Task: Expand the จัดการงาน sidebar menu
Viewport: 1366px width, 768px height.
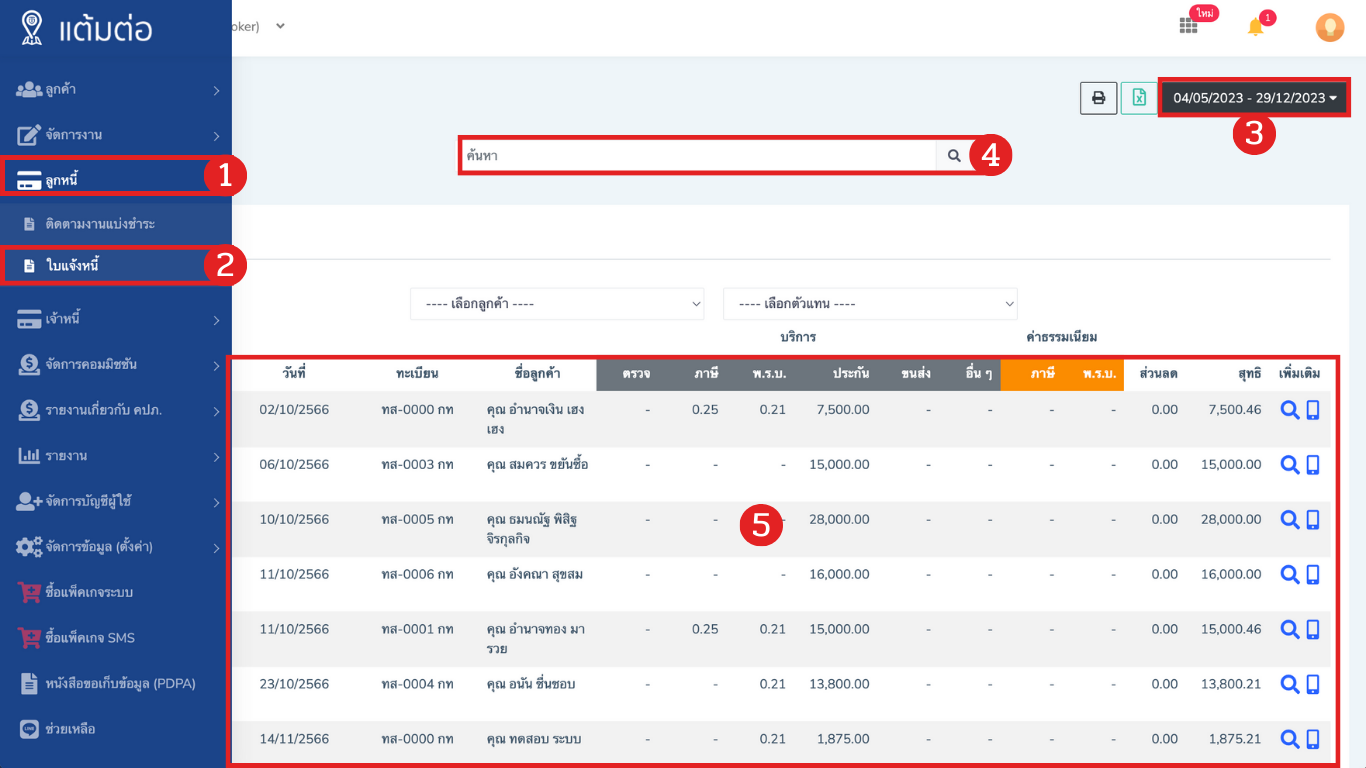Action: (x=116, y=135)
